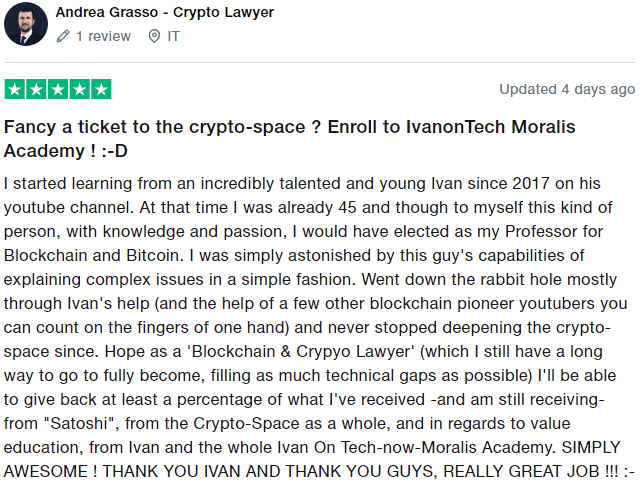Click the first green rating star

tap(15, 89)
